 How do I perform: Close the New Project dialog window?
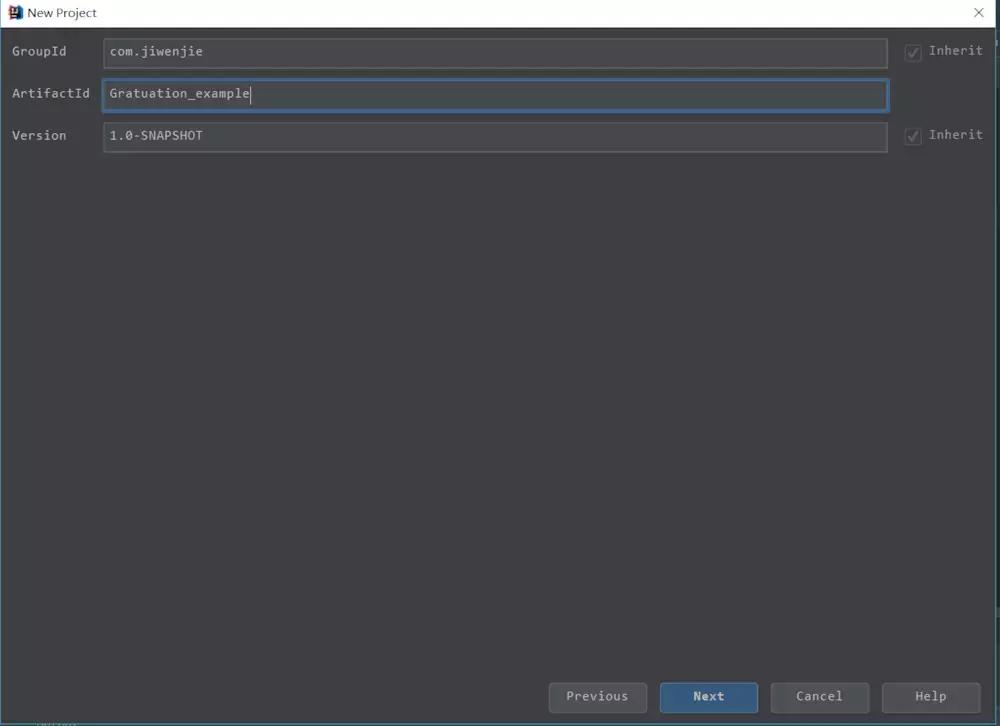tap(979, 13)
